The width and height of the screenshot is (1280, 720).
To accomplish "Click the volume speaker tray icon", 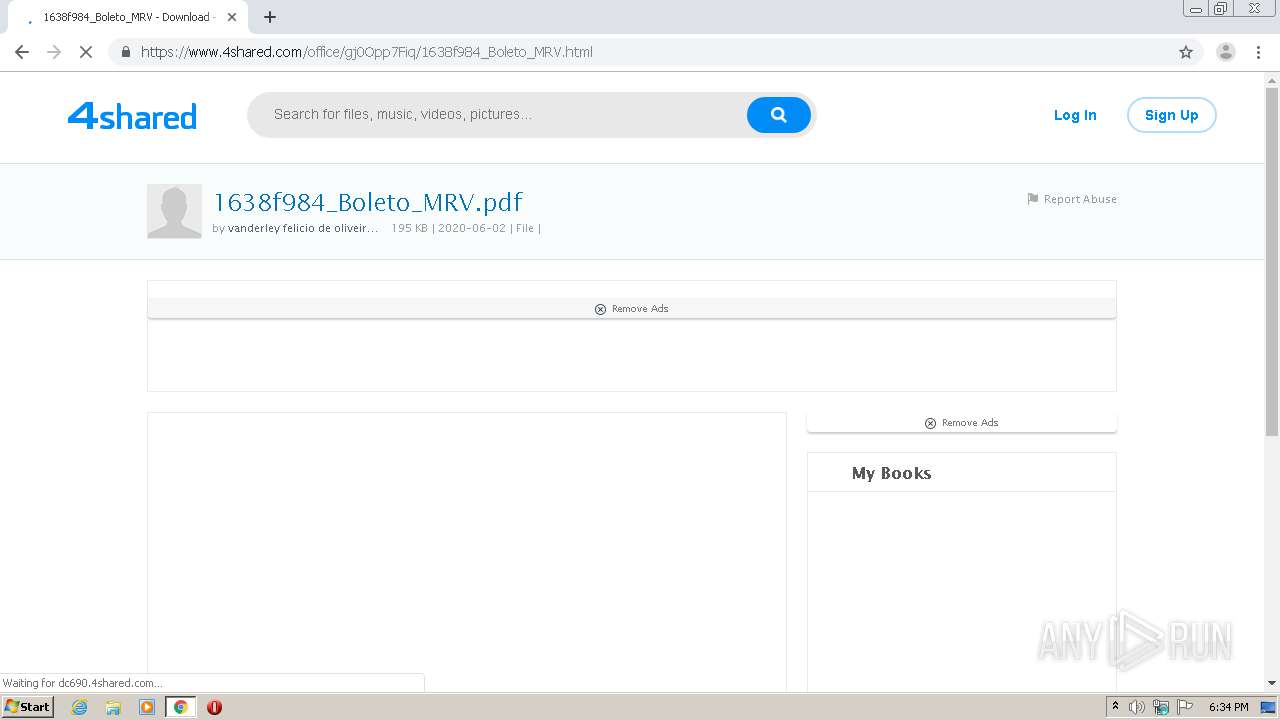I will point(1137,707).
